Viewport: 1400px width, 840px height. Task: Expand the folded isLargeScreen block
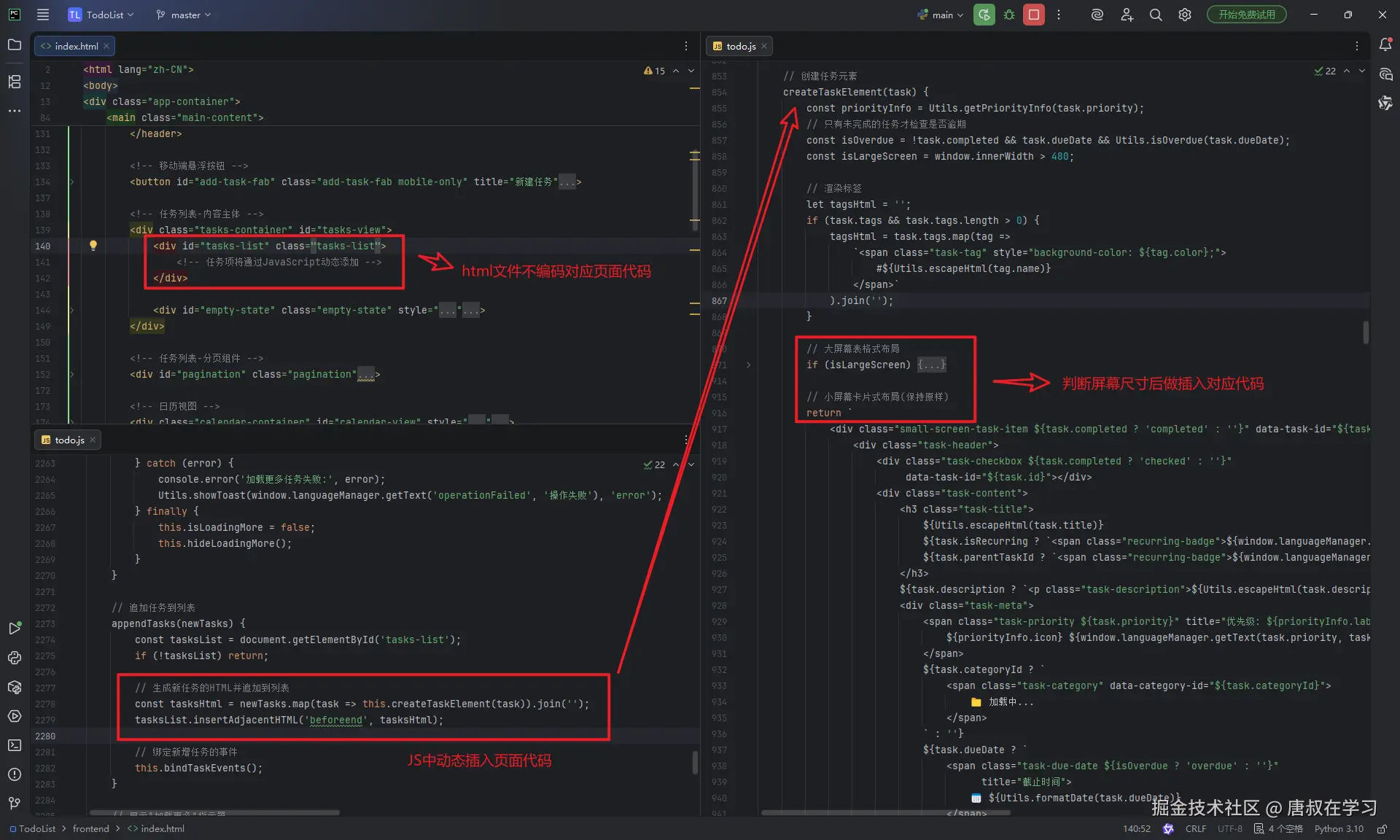click(x=930, y=365)
